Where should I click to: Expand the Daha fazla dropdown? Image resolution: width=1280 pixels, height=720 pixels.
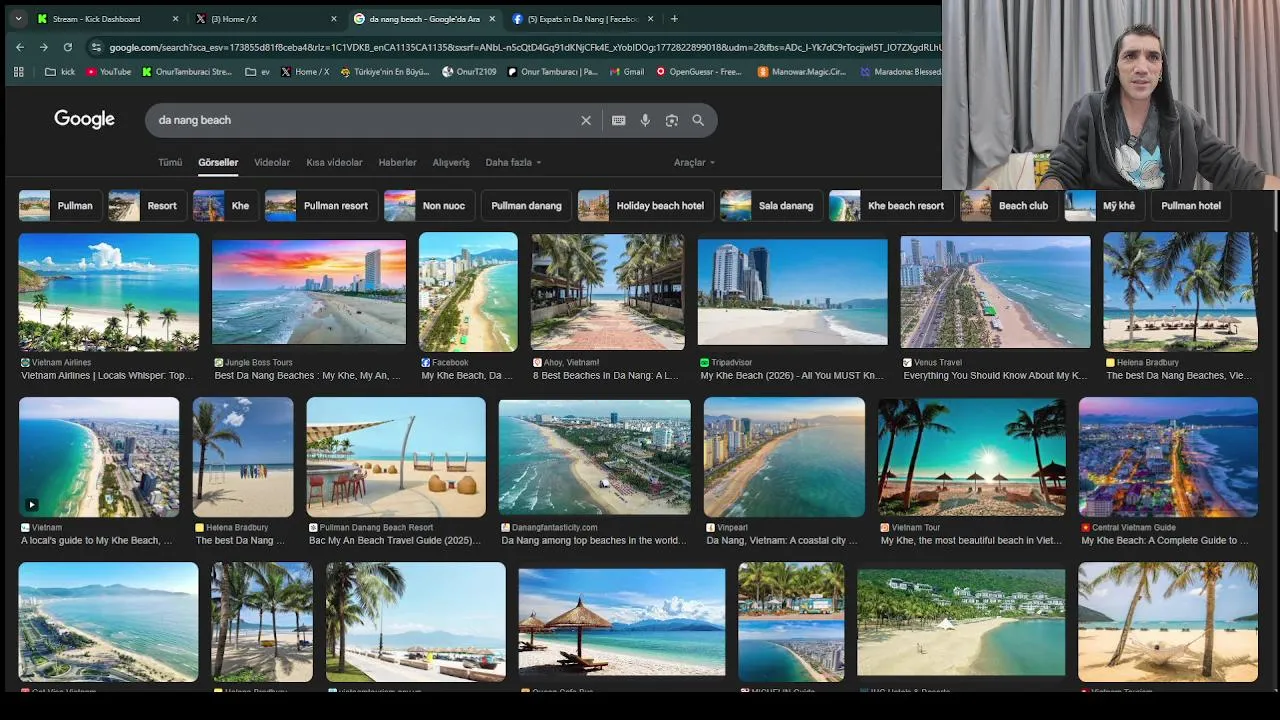(x=513, y=162)
